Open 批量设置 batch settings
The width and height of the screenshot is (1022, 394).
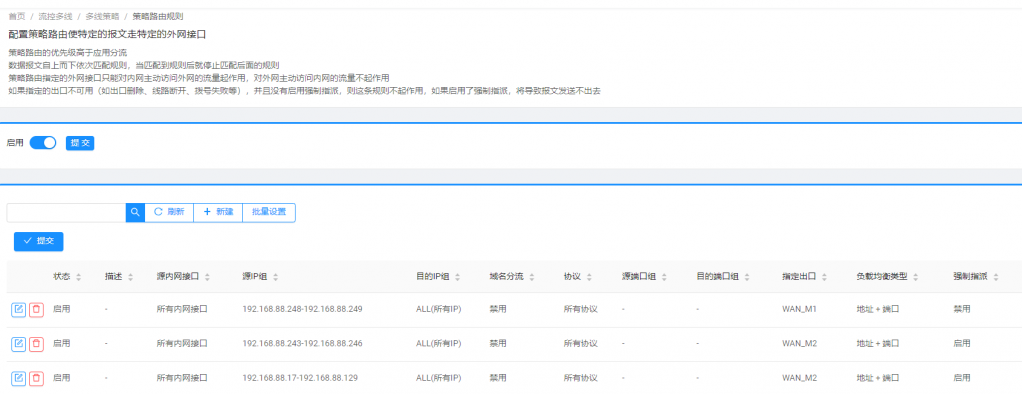269,212
